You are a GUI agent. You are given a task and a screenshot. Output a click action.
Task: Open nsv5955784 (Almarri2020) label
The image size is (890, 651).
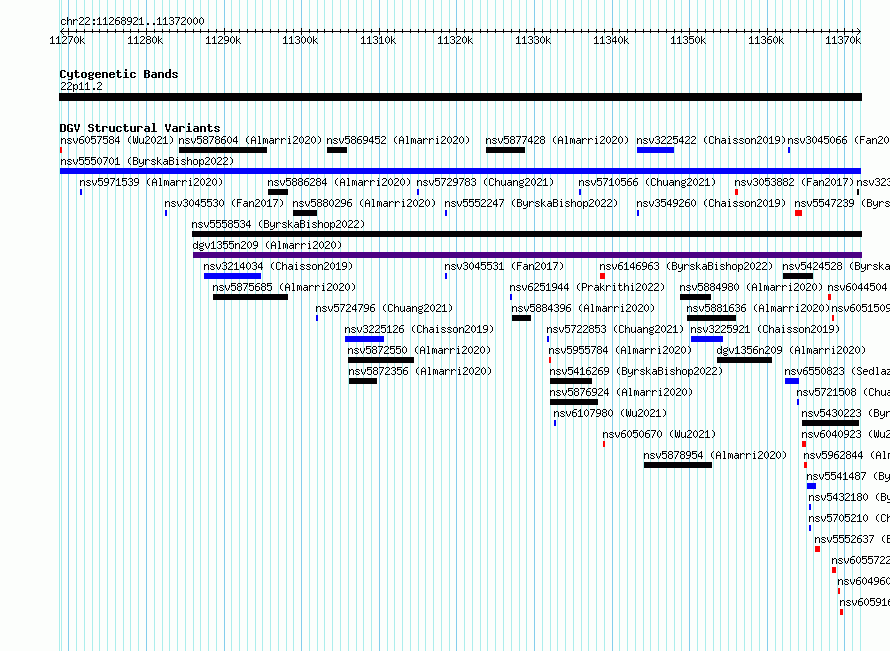(620, 350)
